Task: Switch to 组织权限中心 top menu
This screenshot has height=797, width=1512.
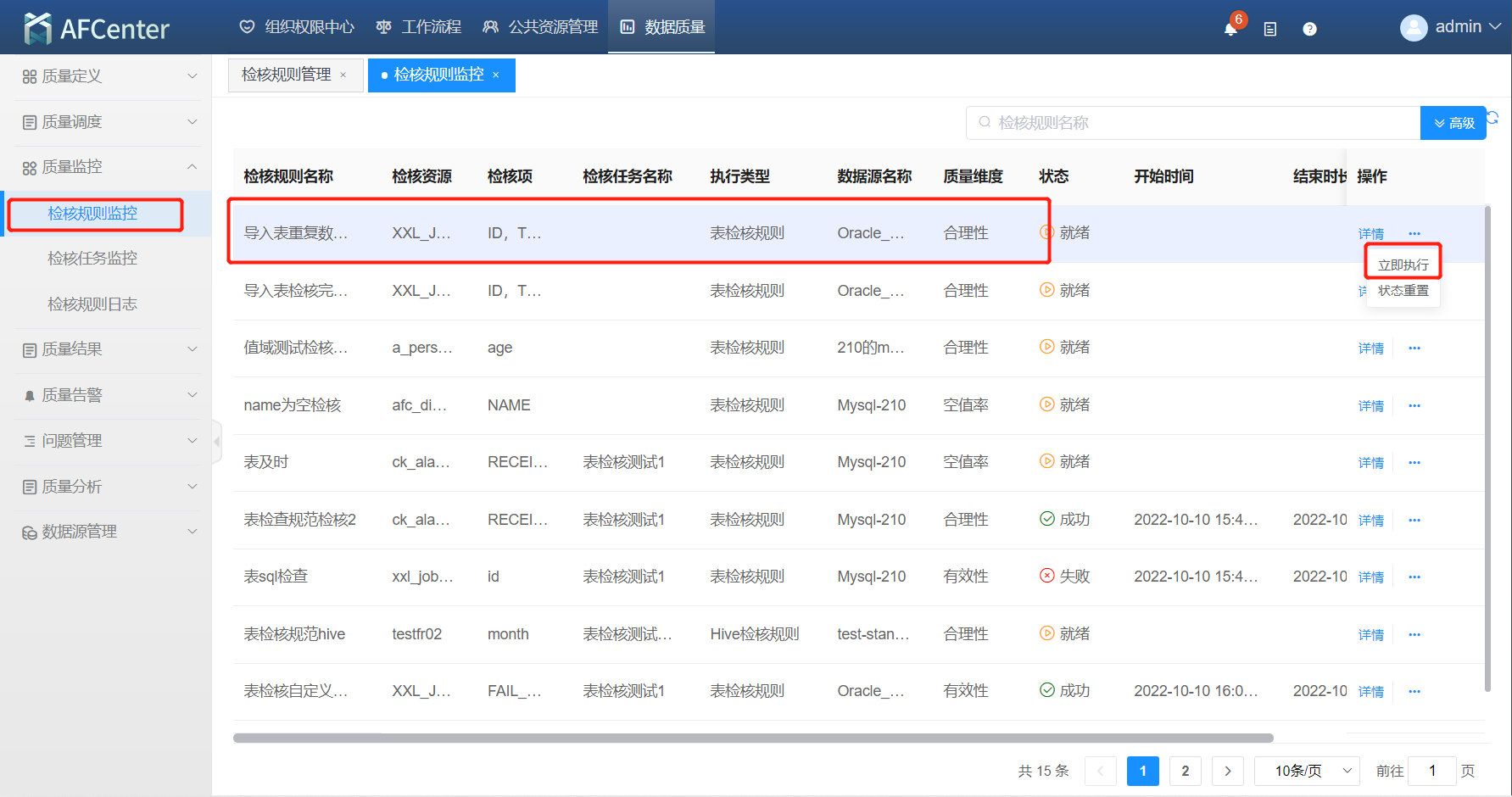Action: [x=298, y=27]
